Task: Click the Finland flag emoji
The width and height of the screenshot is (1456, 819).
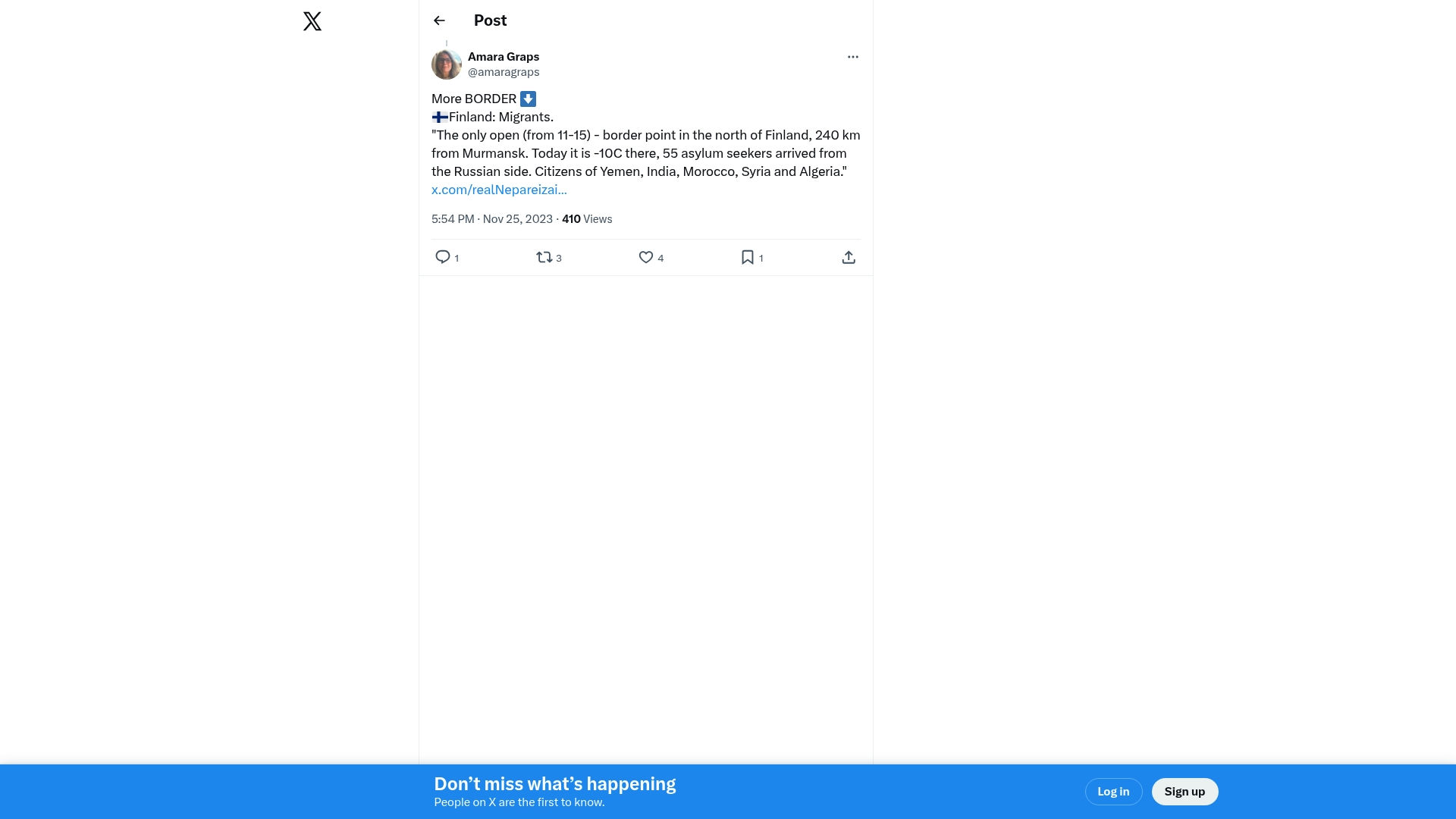Action: click(x=440, y=117)
